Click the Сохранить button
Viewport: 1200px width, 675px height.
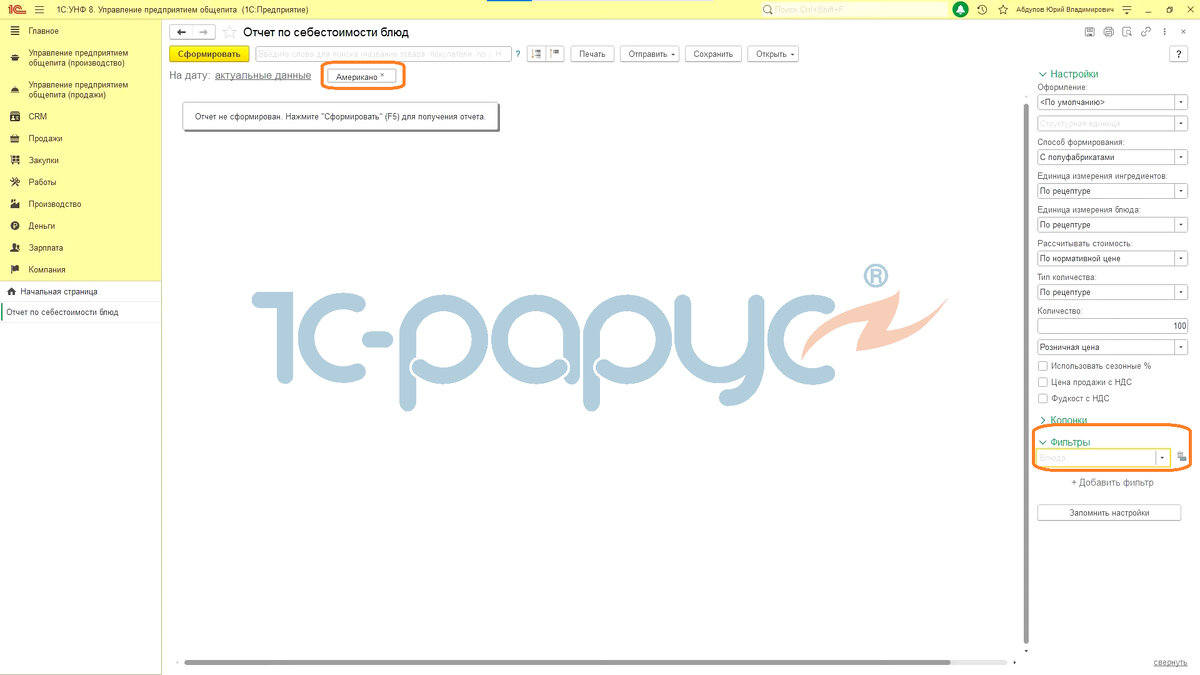pyautogui.click(x=713, y=54)
